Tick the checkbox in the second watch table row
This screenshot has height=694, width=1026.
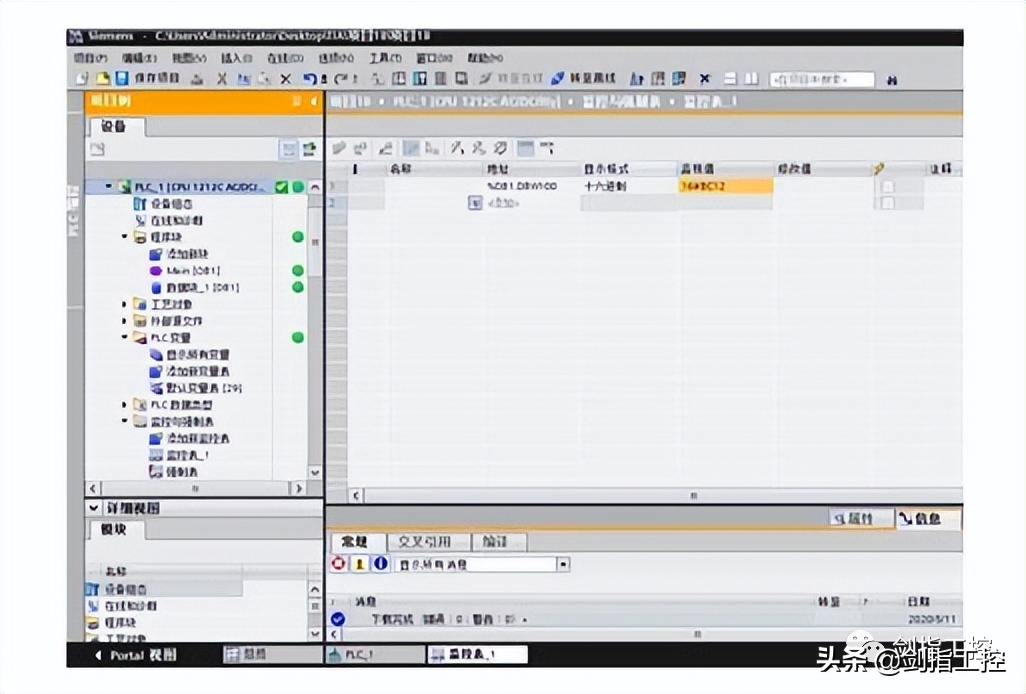point(887,203)
